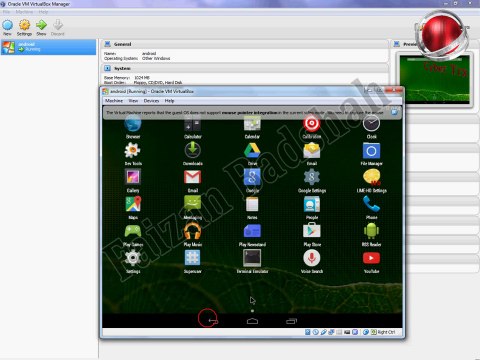Click optical disk status icon
Screen dimensions: 480x360
[x=315, y=332]
